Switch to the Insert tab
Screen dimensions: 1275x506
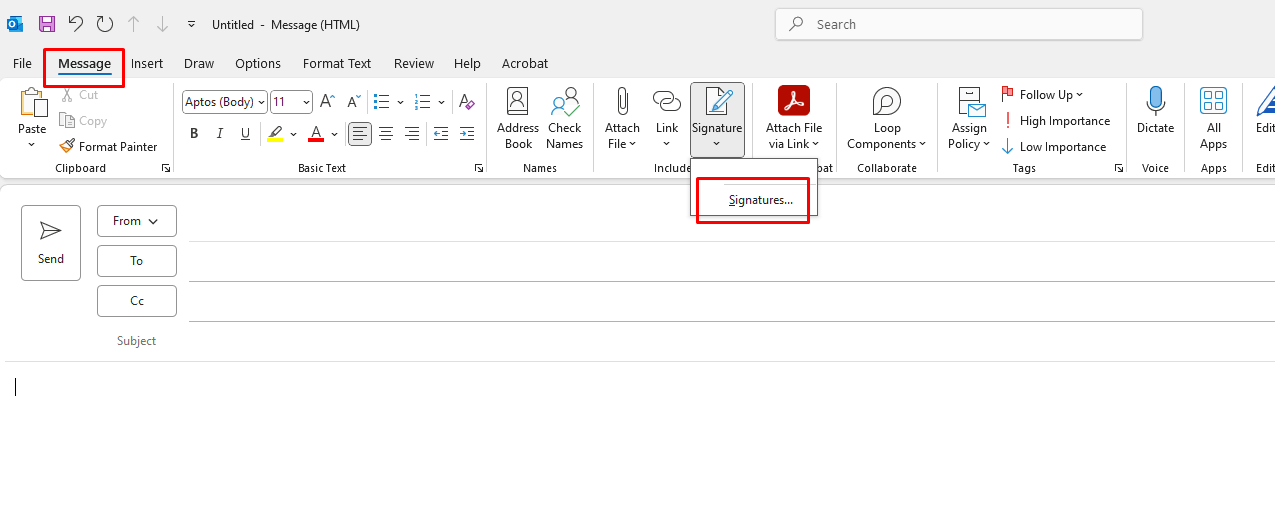(x=147, y=63)
